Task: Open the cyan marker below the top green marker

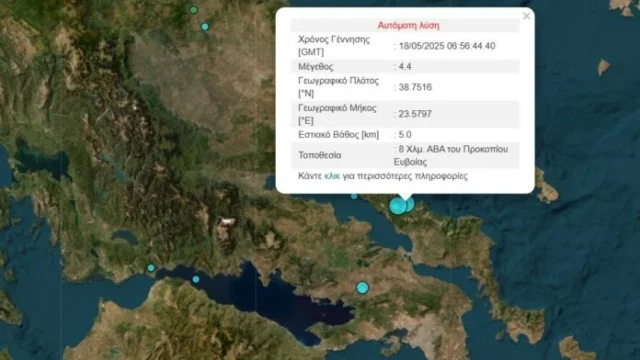Action: coord(205,27)
